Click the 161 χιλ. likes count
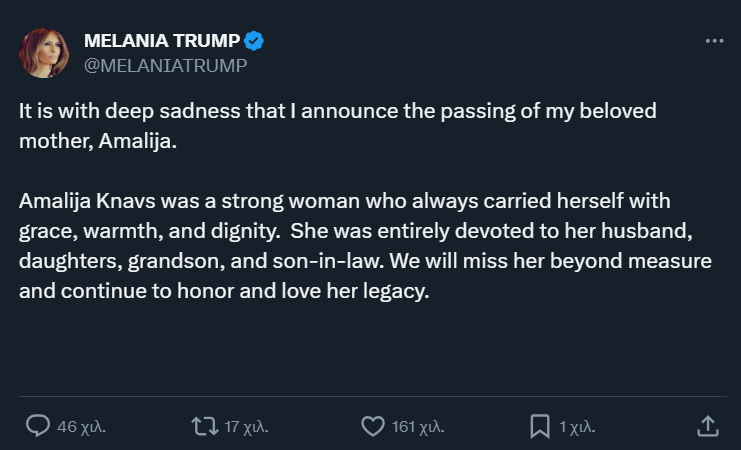 tap(418, 427)
